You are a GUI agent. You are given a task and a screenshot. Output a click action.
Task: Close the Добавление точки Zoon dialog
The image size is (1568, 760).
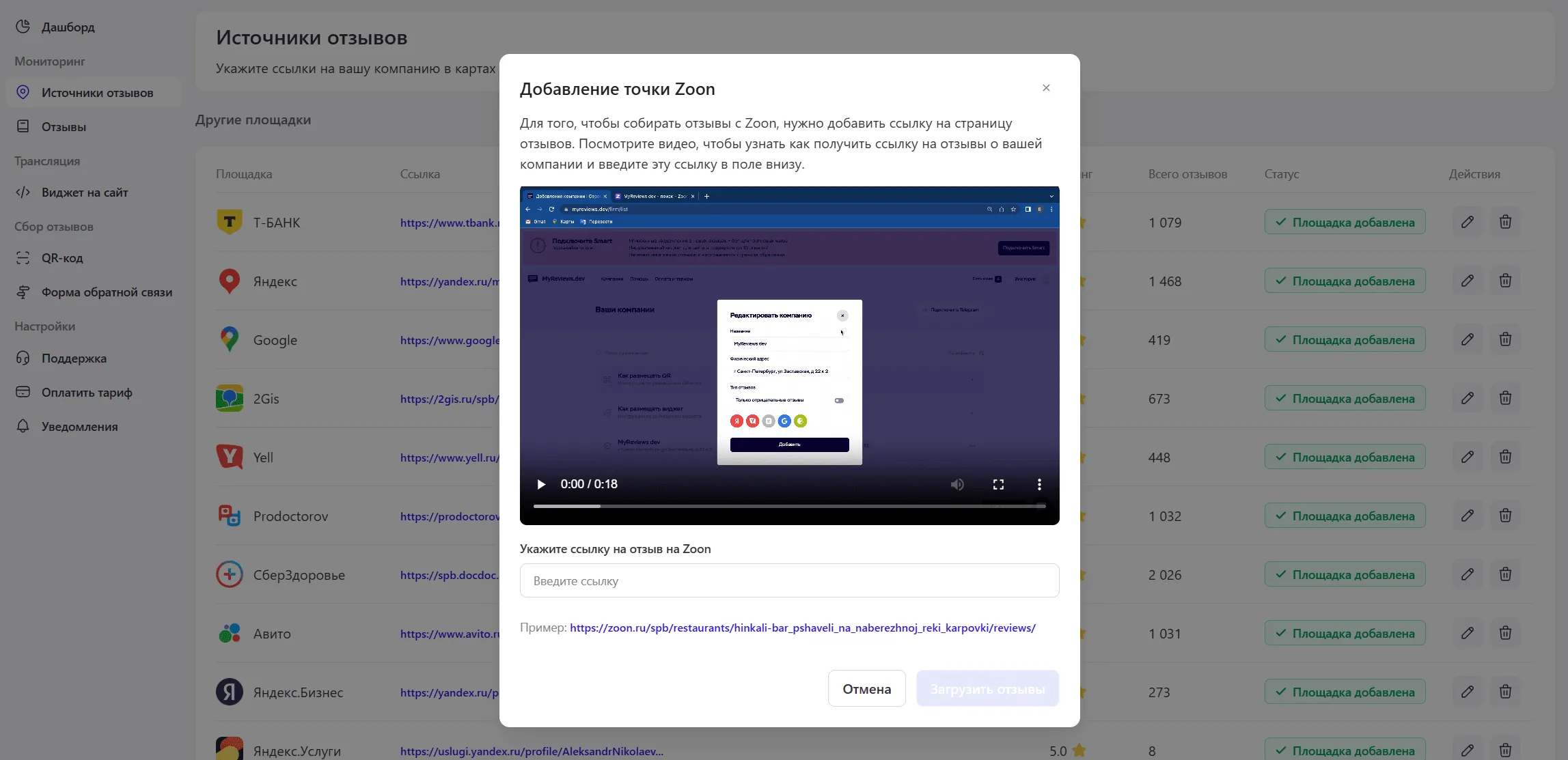1046,88
